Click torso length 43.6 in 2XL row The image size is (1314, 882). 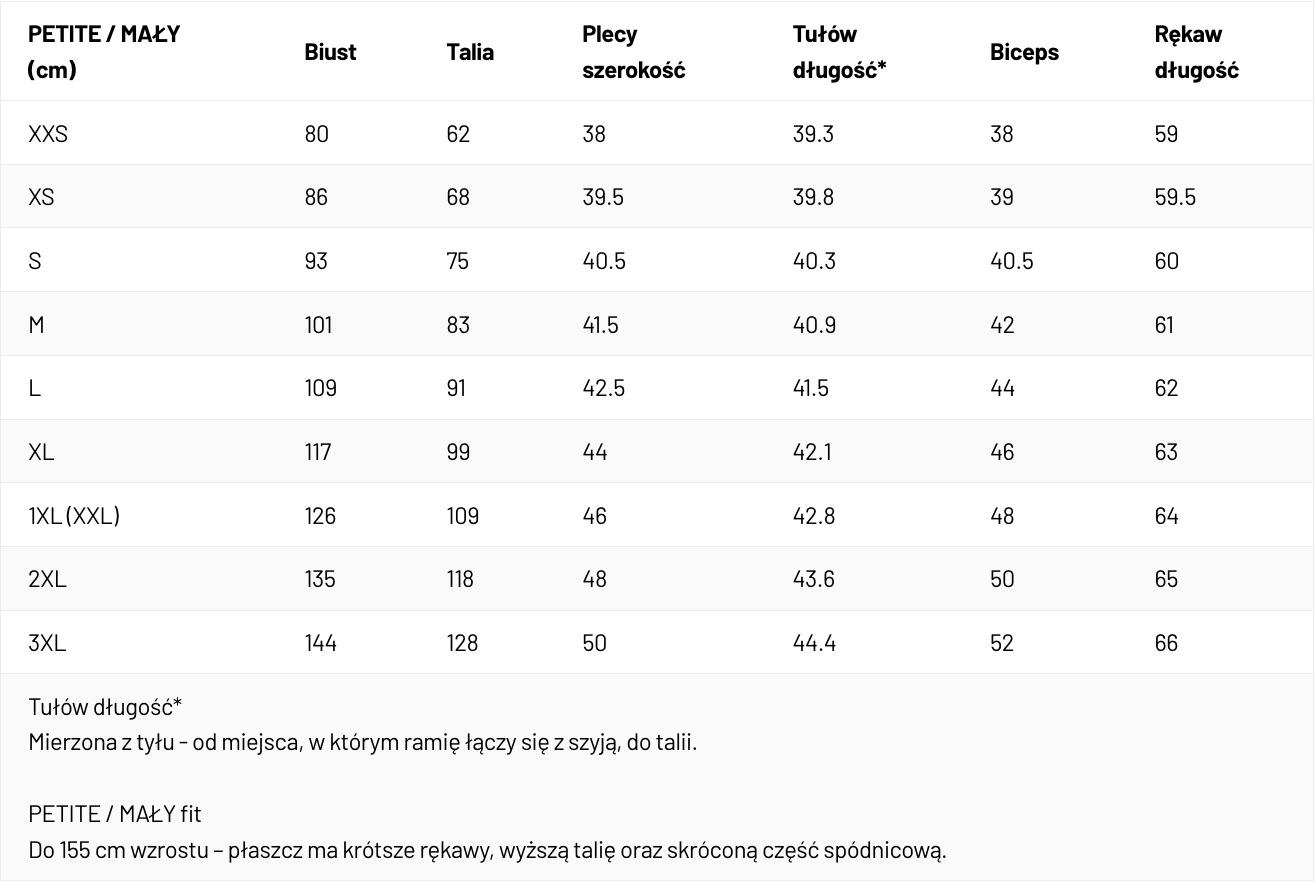[814, 579]
